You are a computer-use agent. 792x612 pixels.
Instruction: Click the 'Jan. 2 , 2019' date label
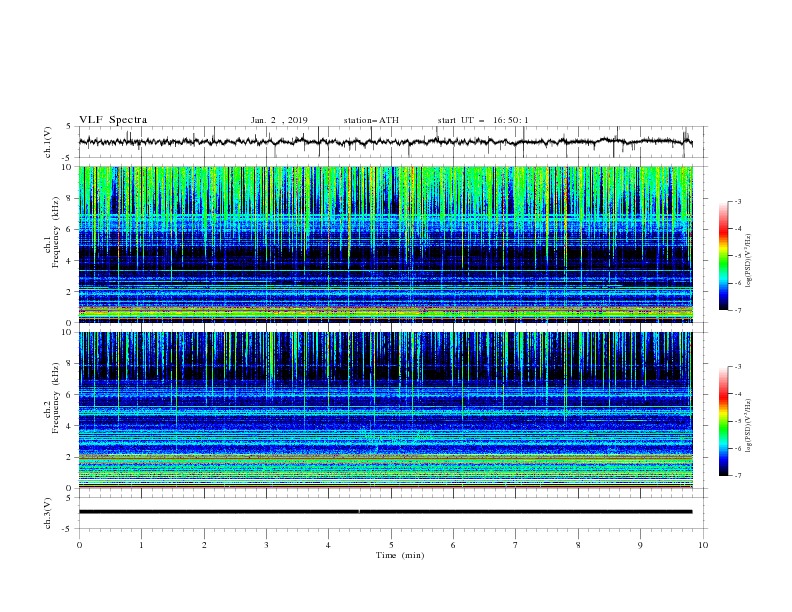coord(279,120)
